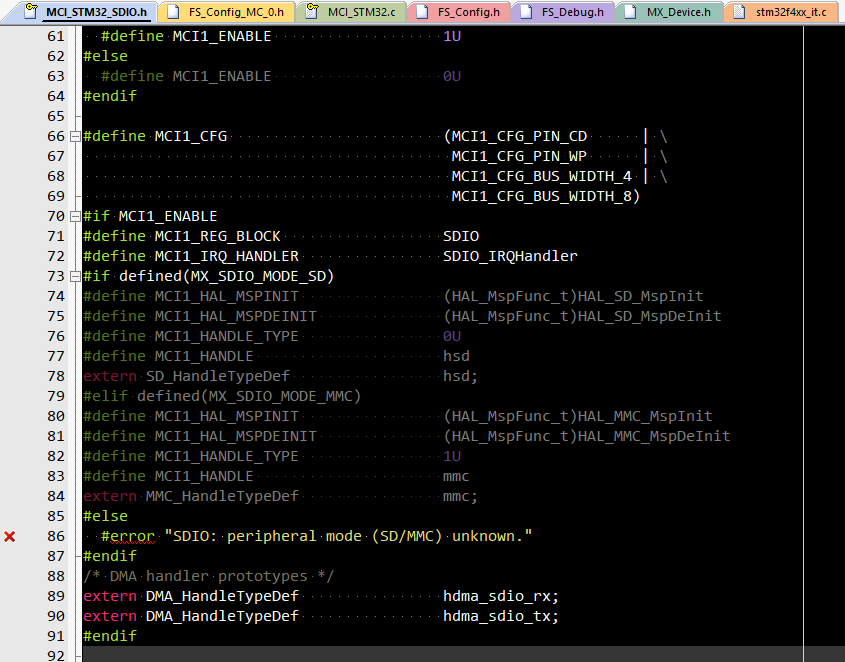
Task: Click the hdma_sdio_rx declaration
Action: [x=500, y=596]
